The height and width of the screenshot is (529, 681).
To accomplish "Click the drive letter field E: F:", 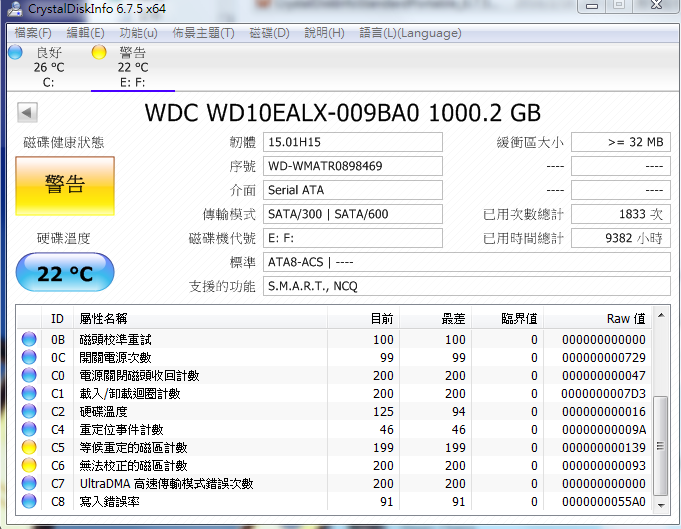I will (353, 238).
